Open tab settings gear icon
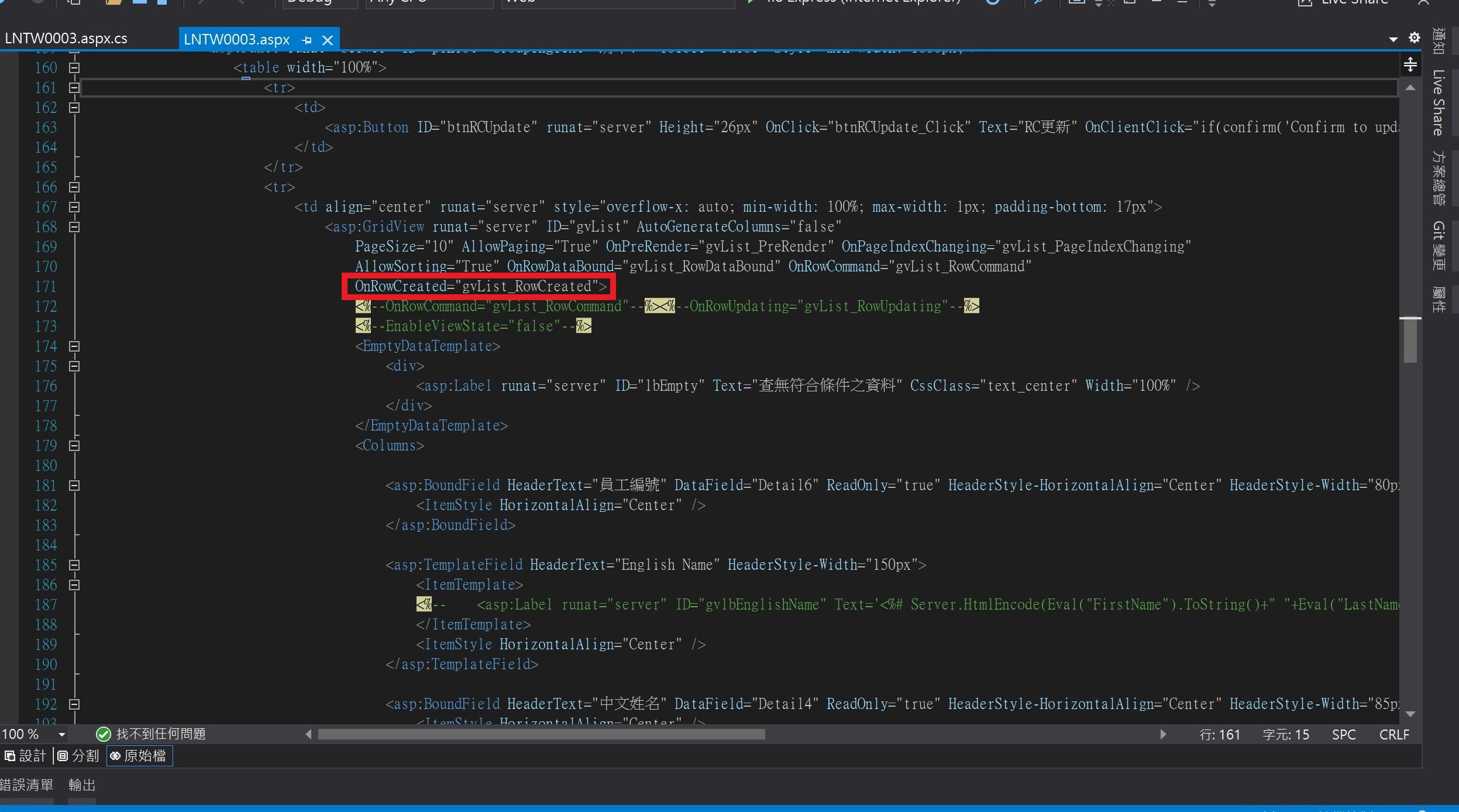 pos(1414,38)
